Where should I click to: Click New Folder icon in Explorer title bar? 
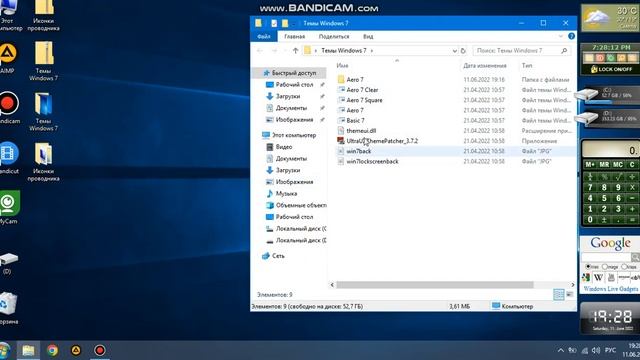285,23
